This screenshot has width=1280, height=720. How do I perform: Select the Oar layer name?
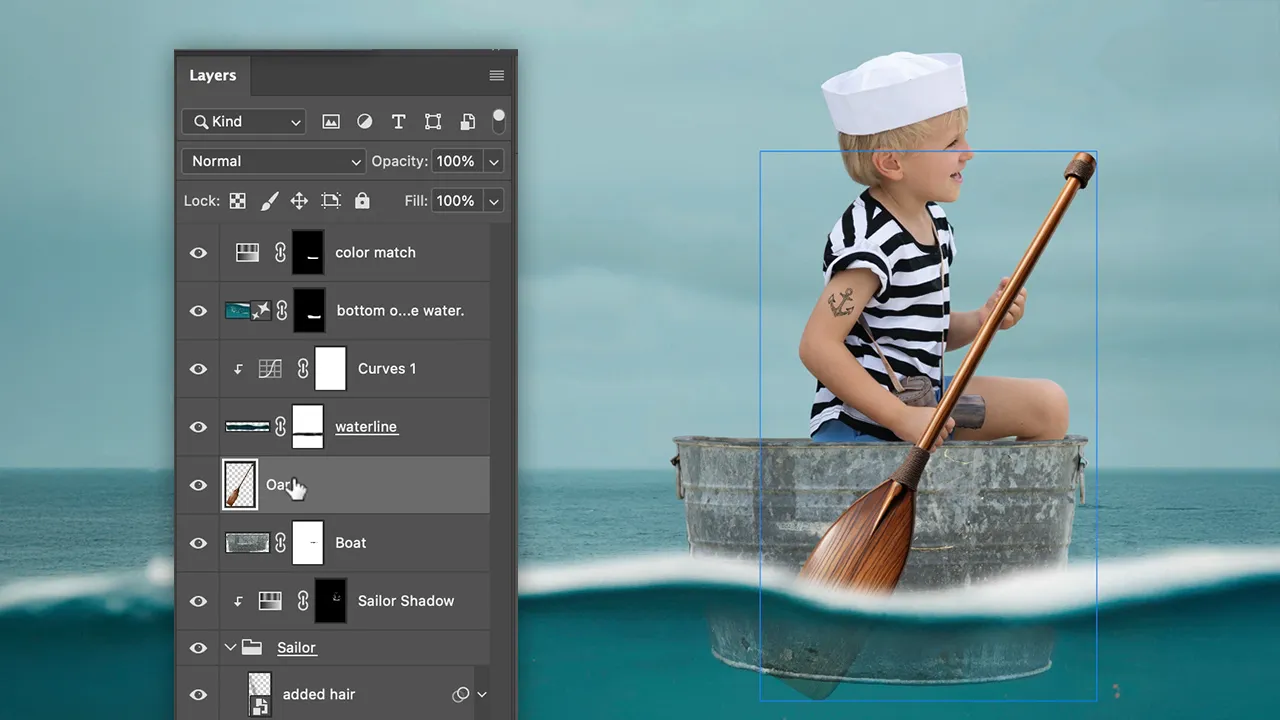pyautogui.click(x=277, y=485)
